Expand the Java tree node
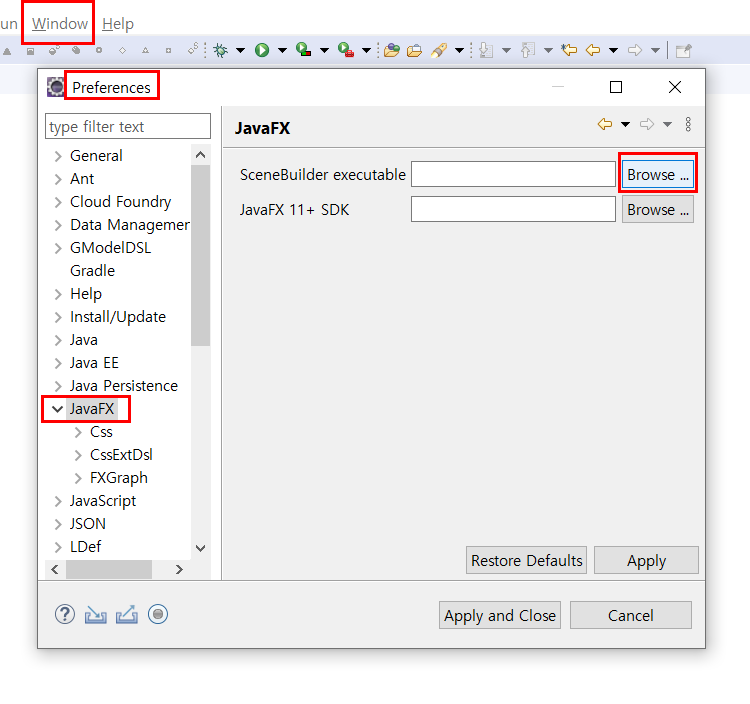750x704 pixels. tap(58, 340)
